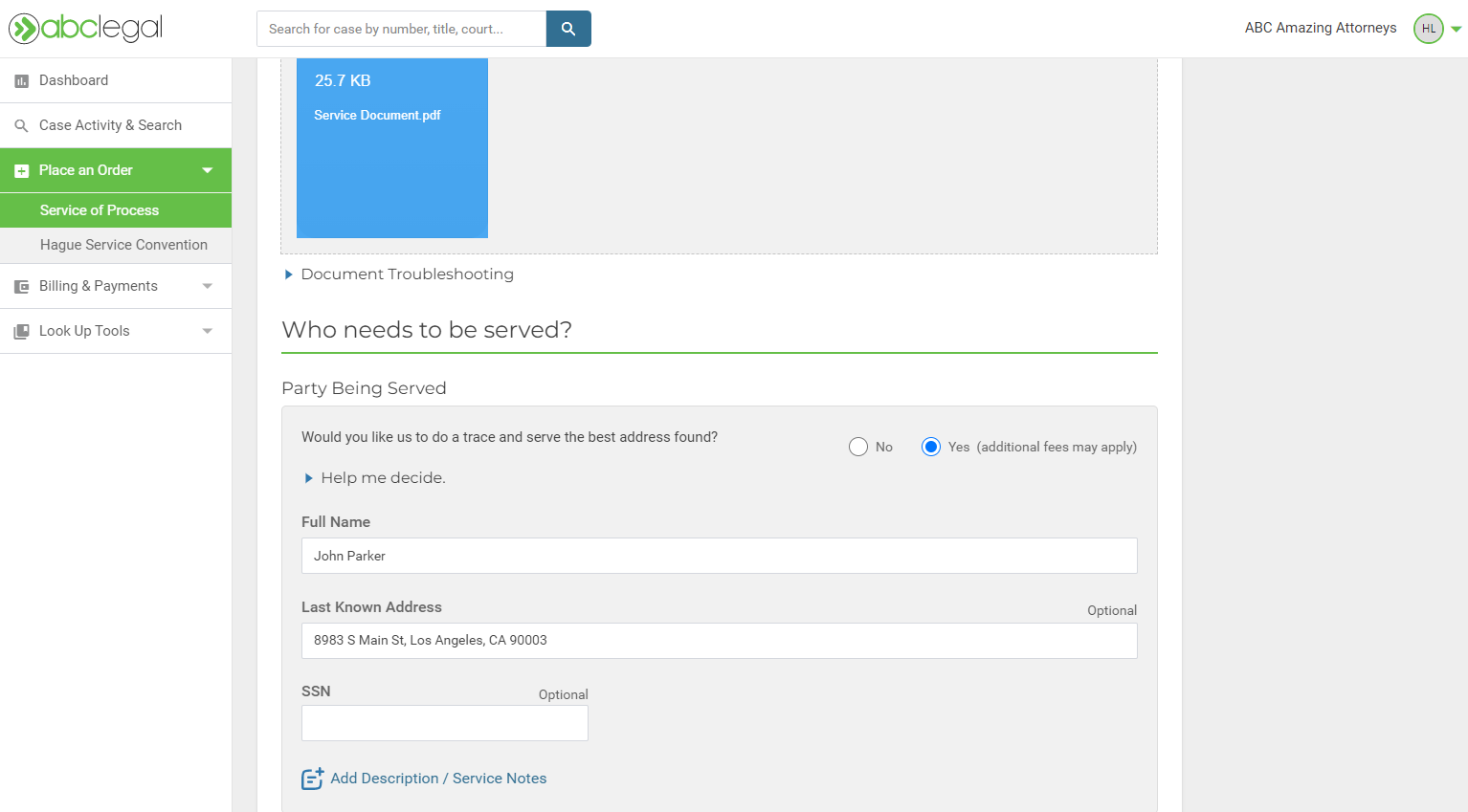
Task: Click the Service Document.pdf thumbnail
Action: [392, 148]
